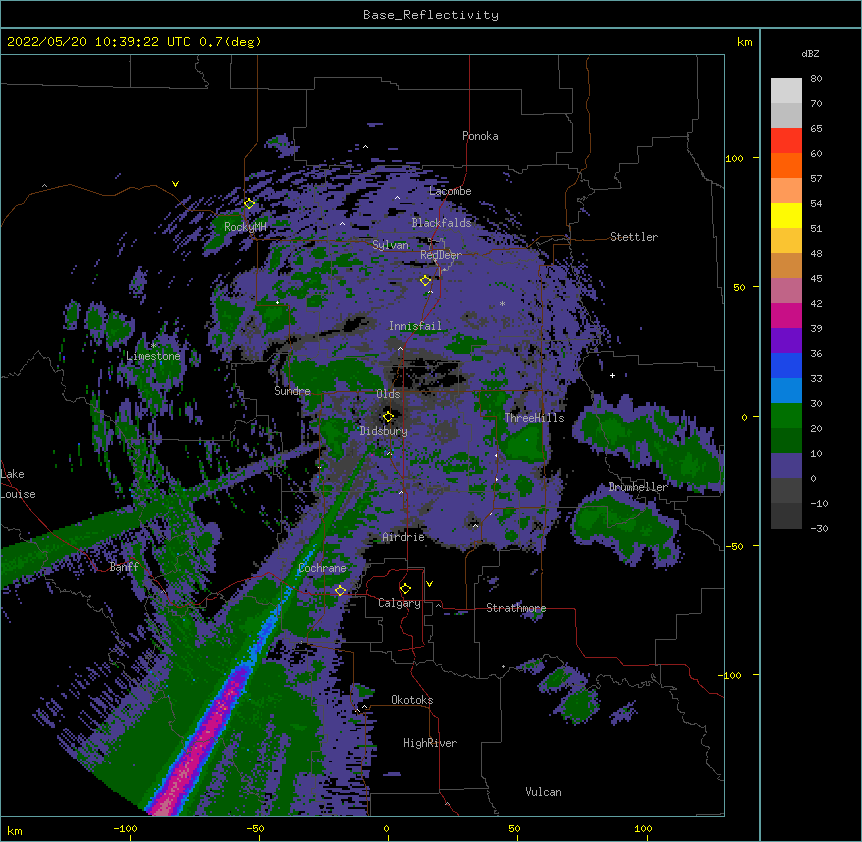This screenshot has width=862, height=842.
Task: Click the Vulcan city label
Action: point(543,792)
